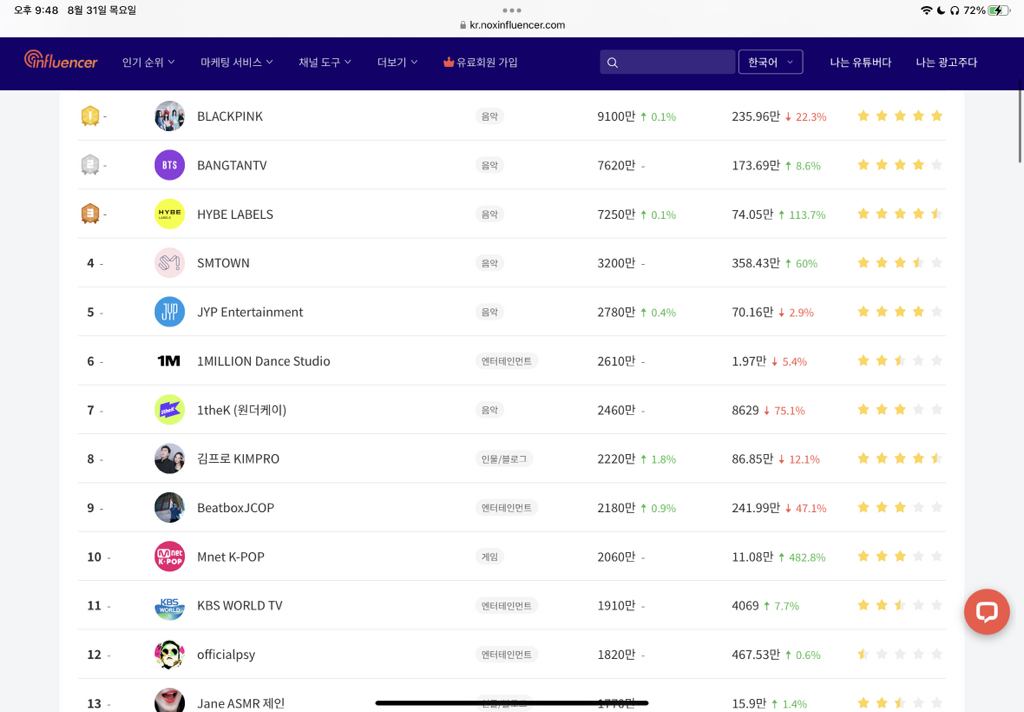Image resolution: width=1024 pixels, height=712 pixels.
Task: Open the BLACKPINK channel avatar
Action: point(169,116)
